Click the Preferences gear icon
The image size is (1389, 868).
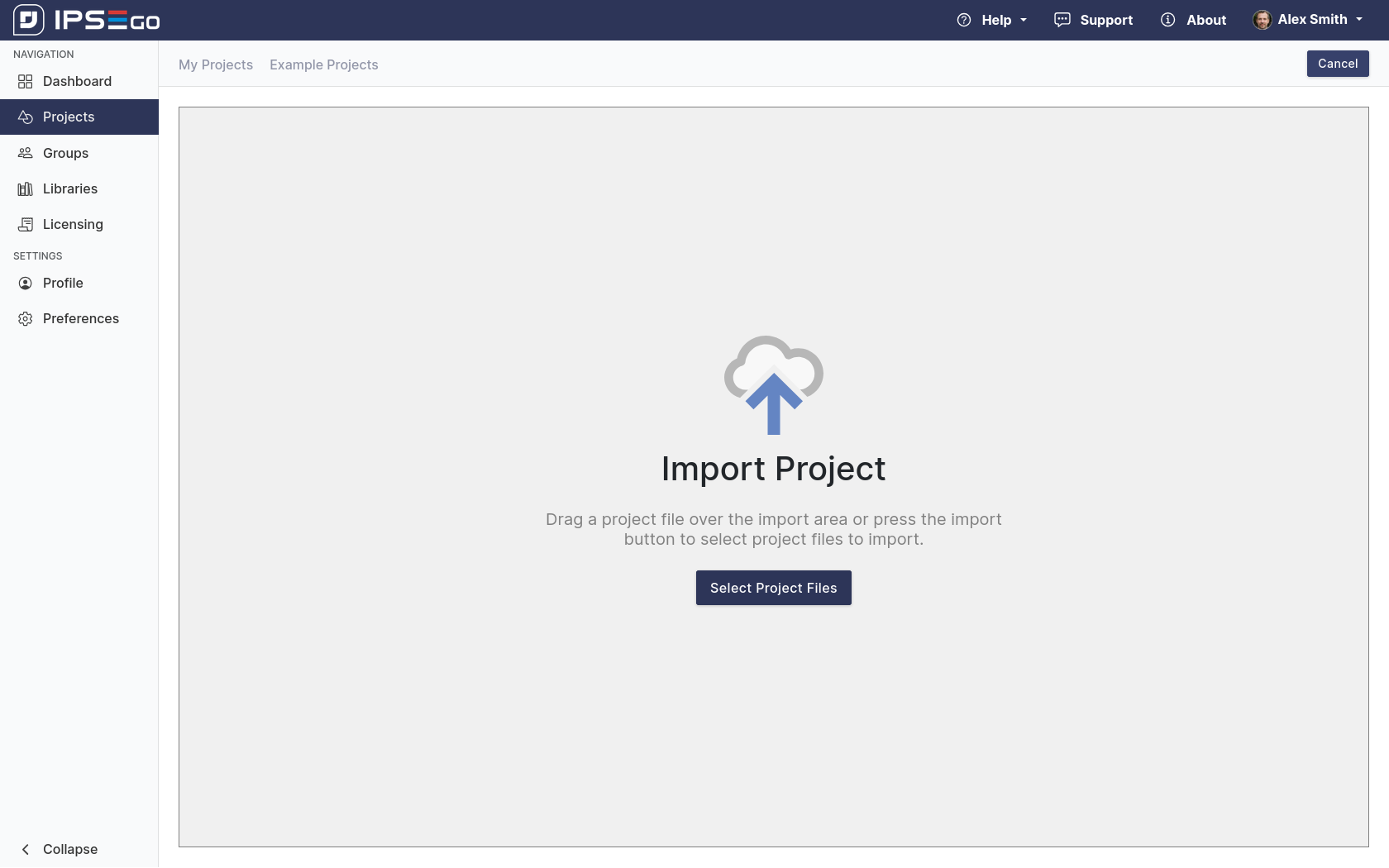tap(26, 318)
